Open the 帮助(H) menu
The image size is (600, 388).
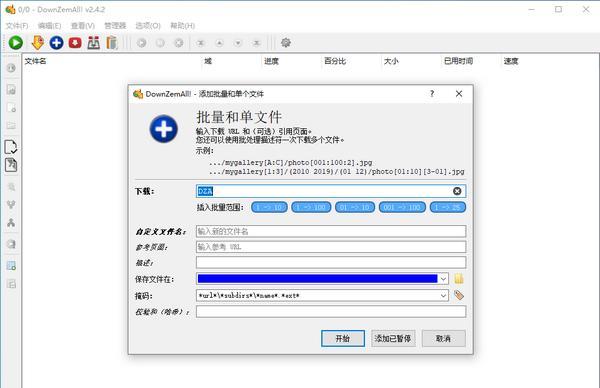pyautogui.click(x=182, y=26)
